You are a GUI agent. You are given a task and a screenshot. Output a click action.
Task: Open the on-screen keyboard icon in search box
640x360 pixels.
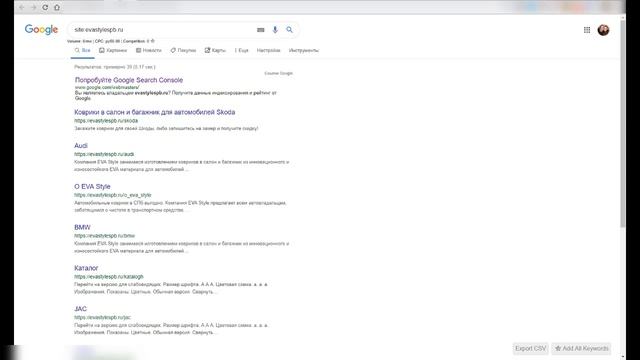point(260,30)
